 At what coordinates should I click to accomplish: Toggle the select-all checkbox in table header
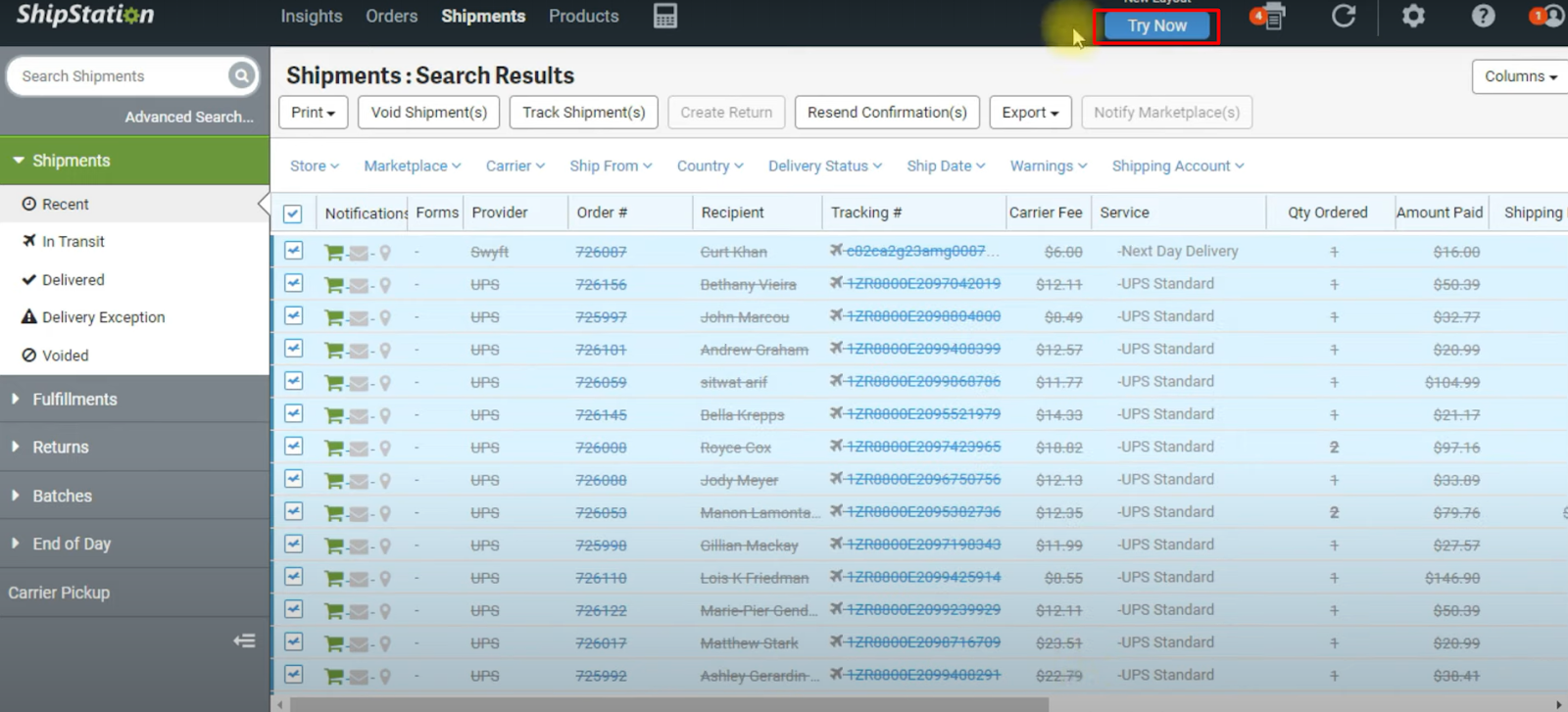click(293, 214)
